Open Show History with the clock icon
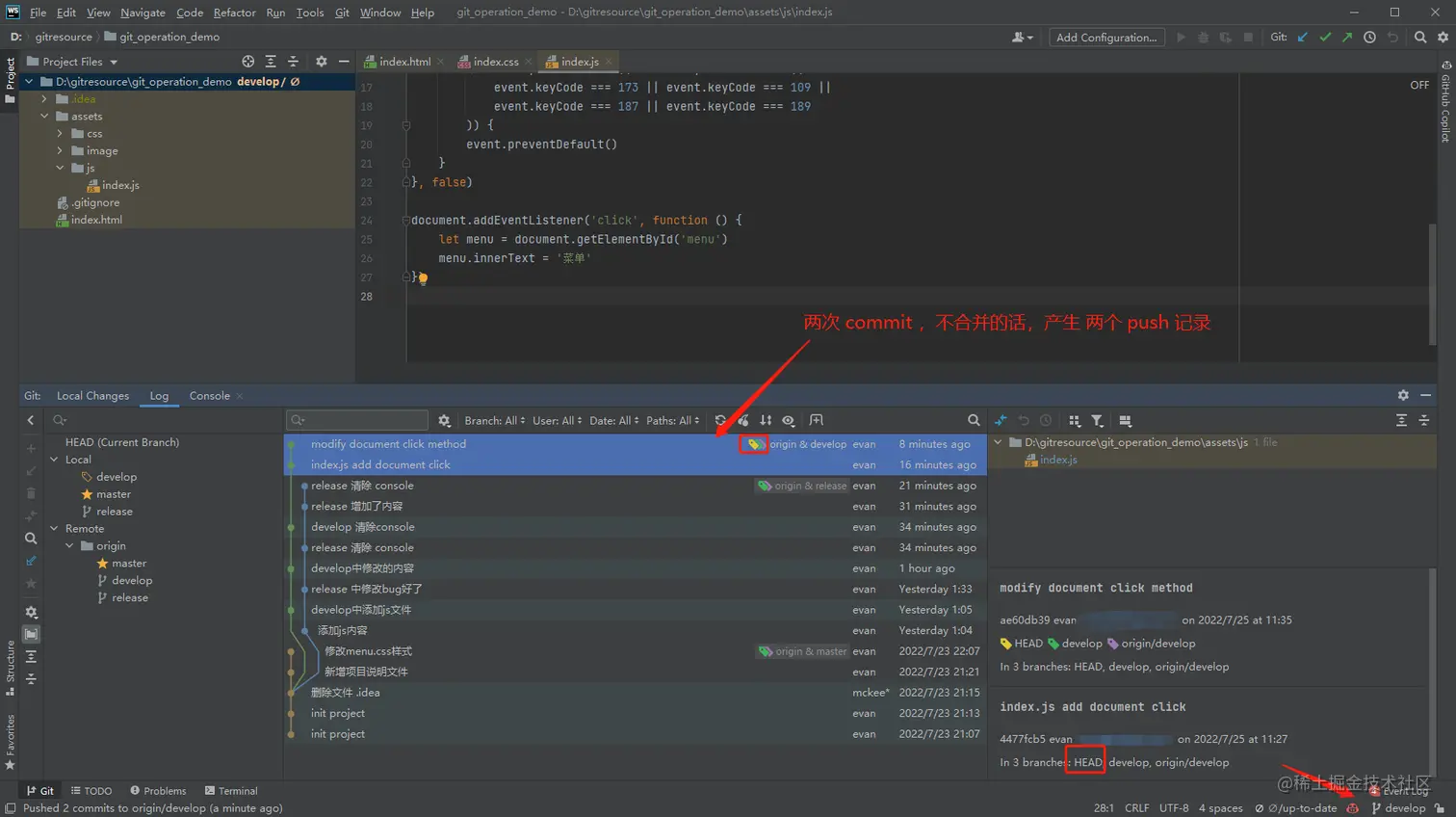The height and width of the screenshot is (817, 1456). point(1370,37)
